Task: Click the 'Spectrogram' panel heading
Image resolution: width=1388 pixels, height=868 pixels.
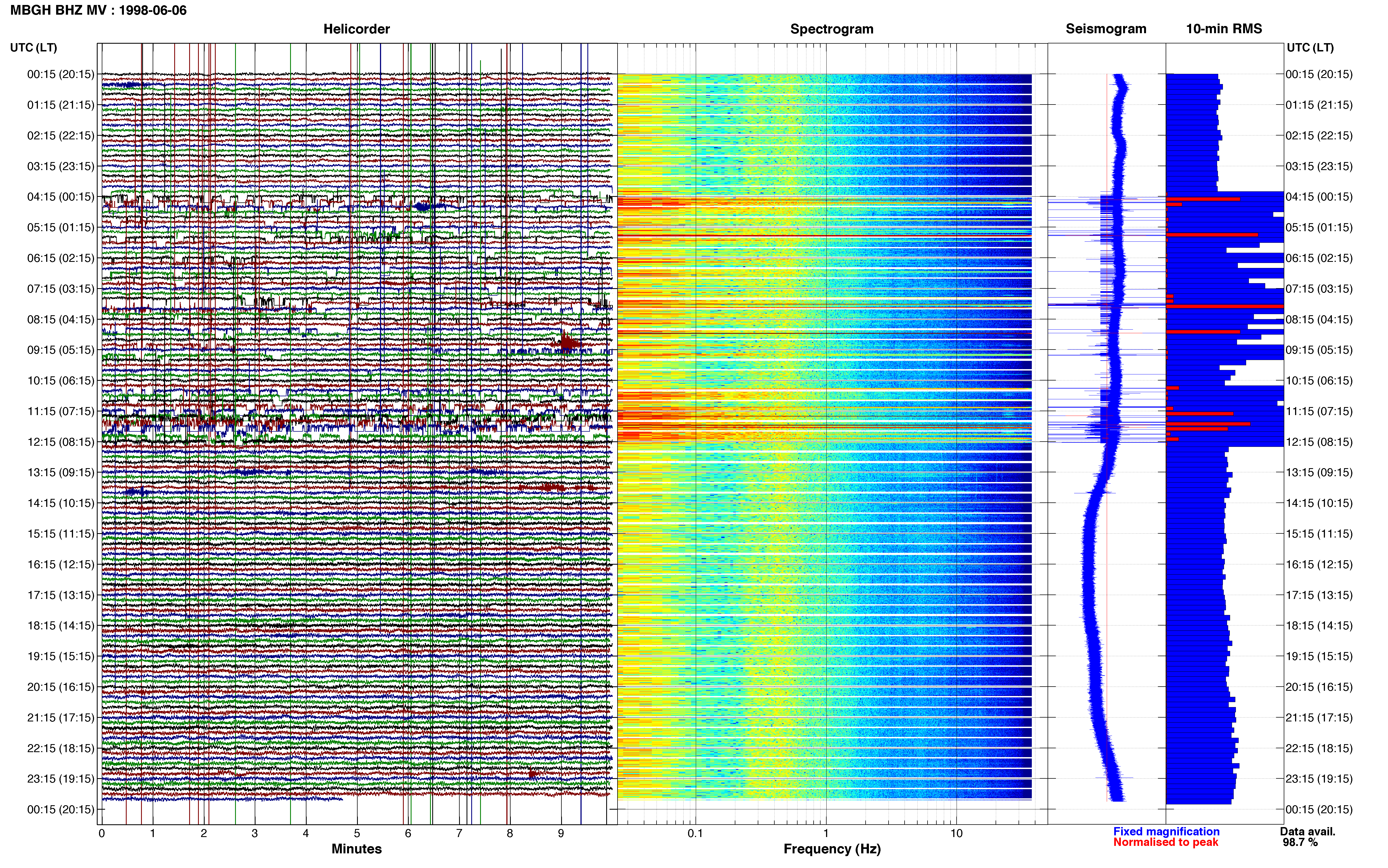Action: tap(832, 29)
